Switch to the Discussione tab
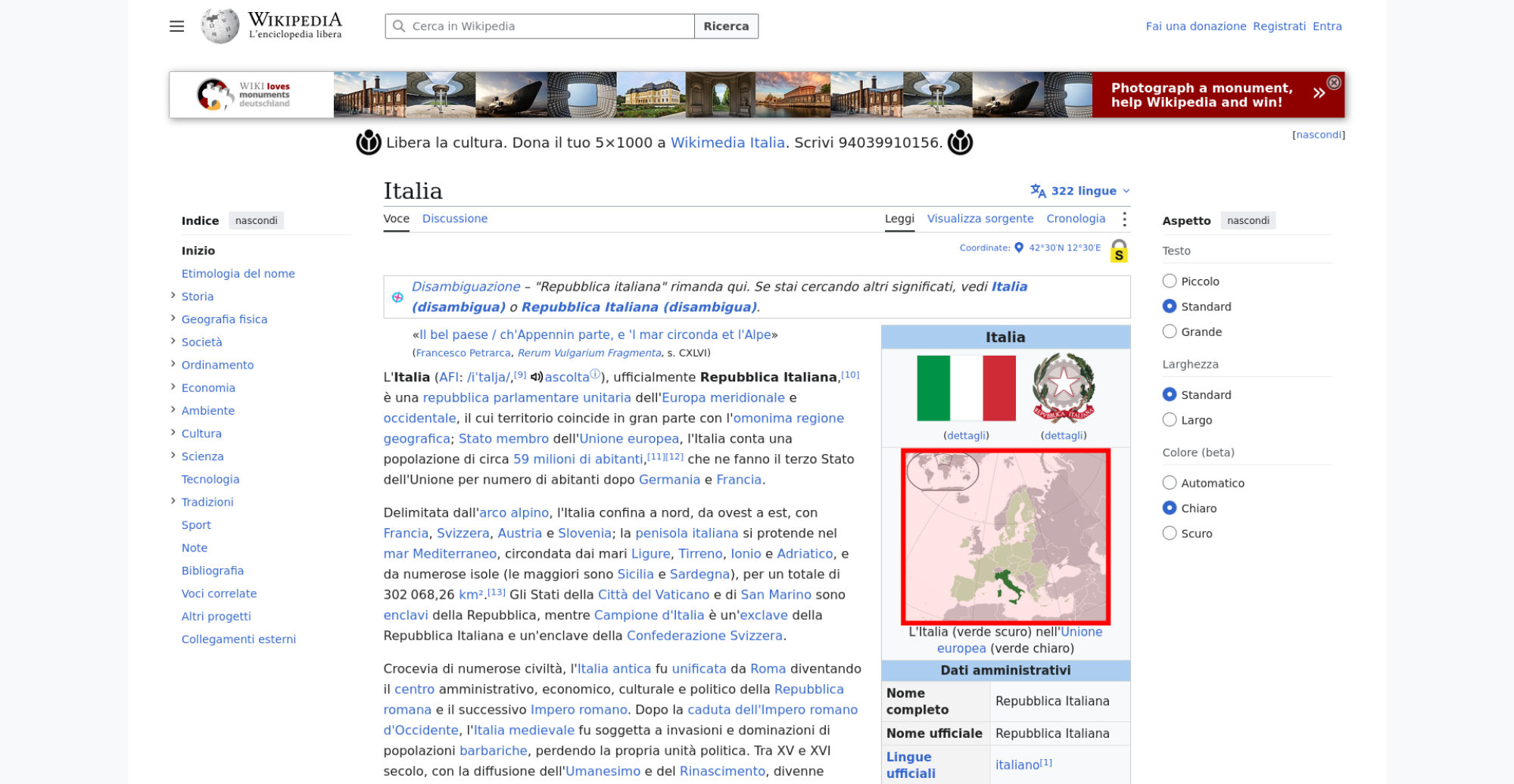Image resolution: width=1514 pixels, height=784 pixels. (455, 219)
